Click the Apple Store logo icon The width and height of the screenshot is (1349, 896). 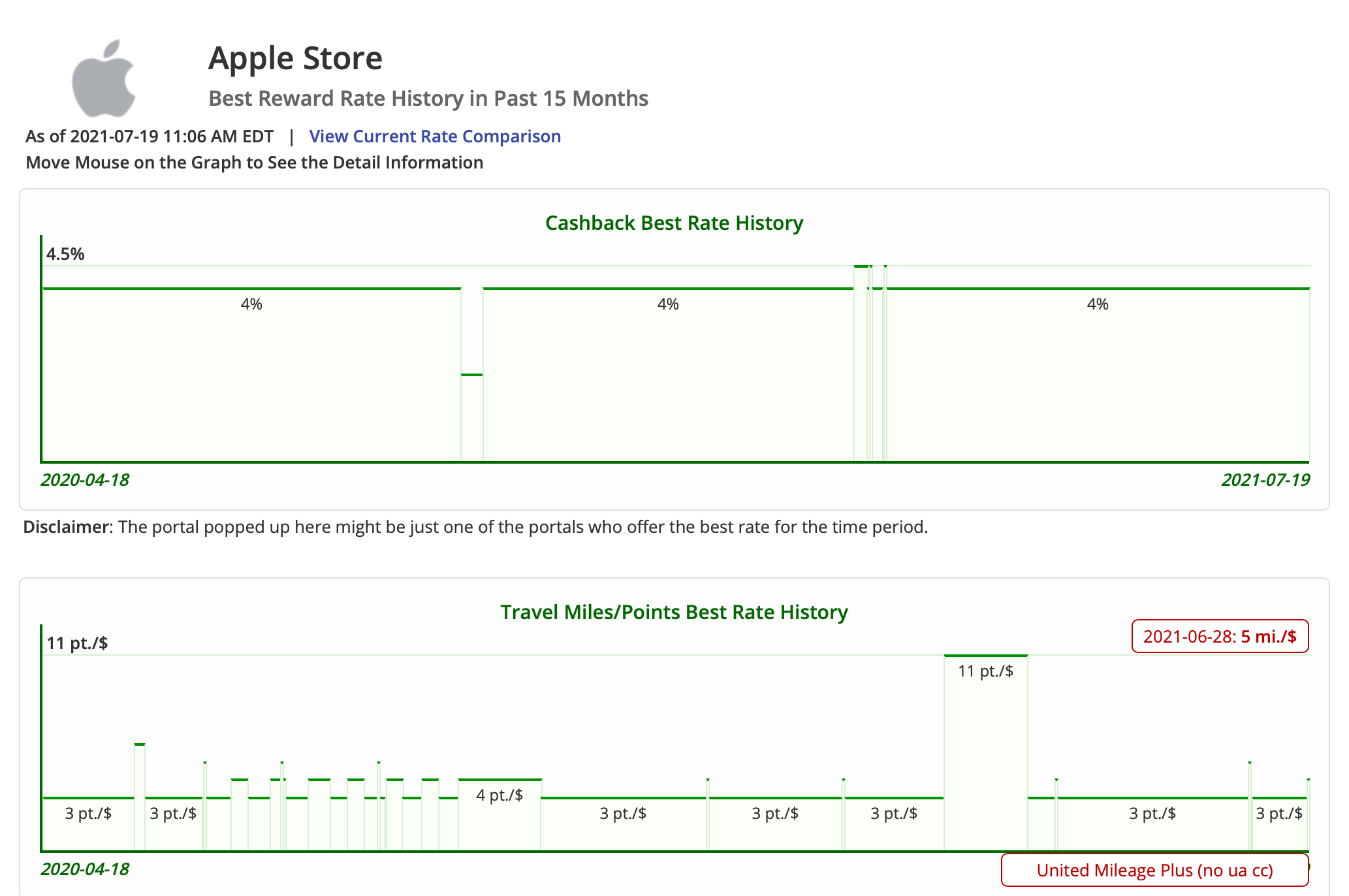(x=104, y=79)
